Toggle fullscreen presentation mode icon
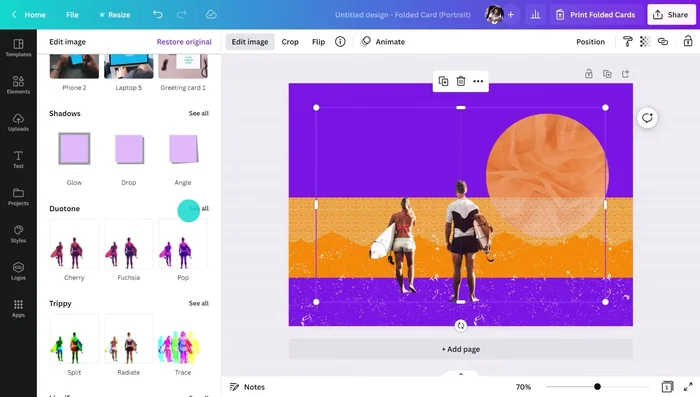Image resolution: width=700 pixels, height=397 pixels. click(x=688, y=387)
